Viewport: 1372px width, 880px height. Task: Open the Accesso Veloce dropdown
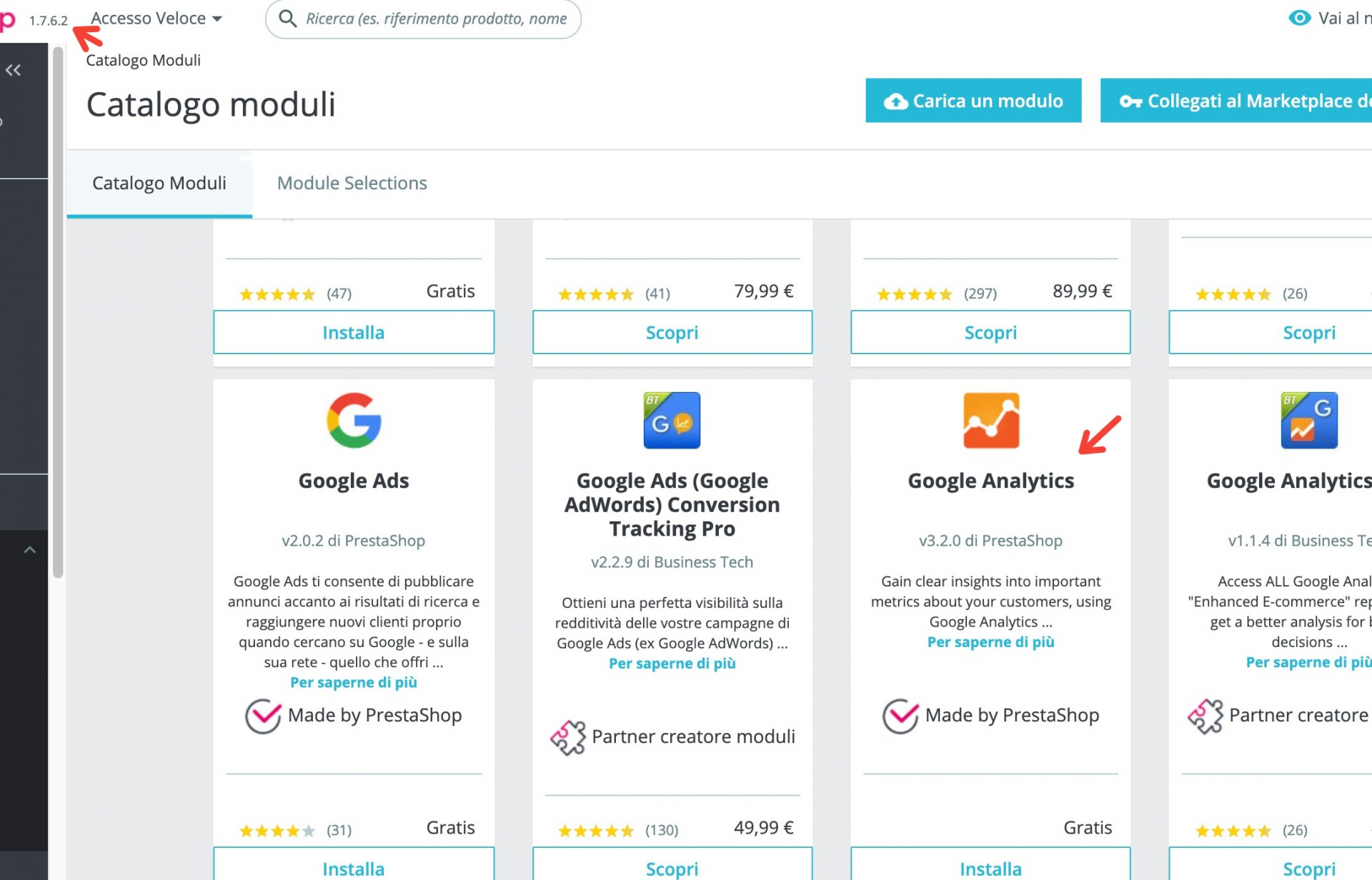(x=156, y=19)
